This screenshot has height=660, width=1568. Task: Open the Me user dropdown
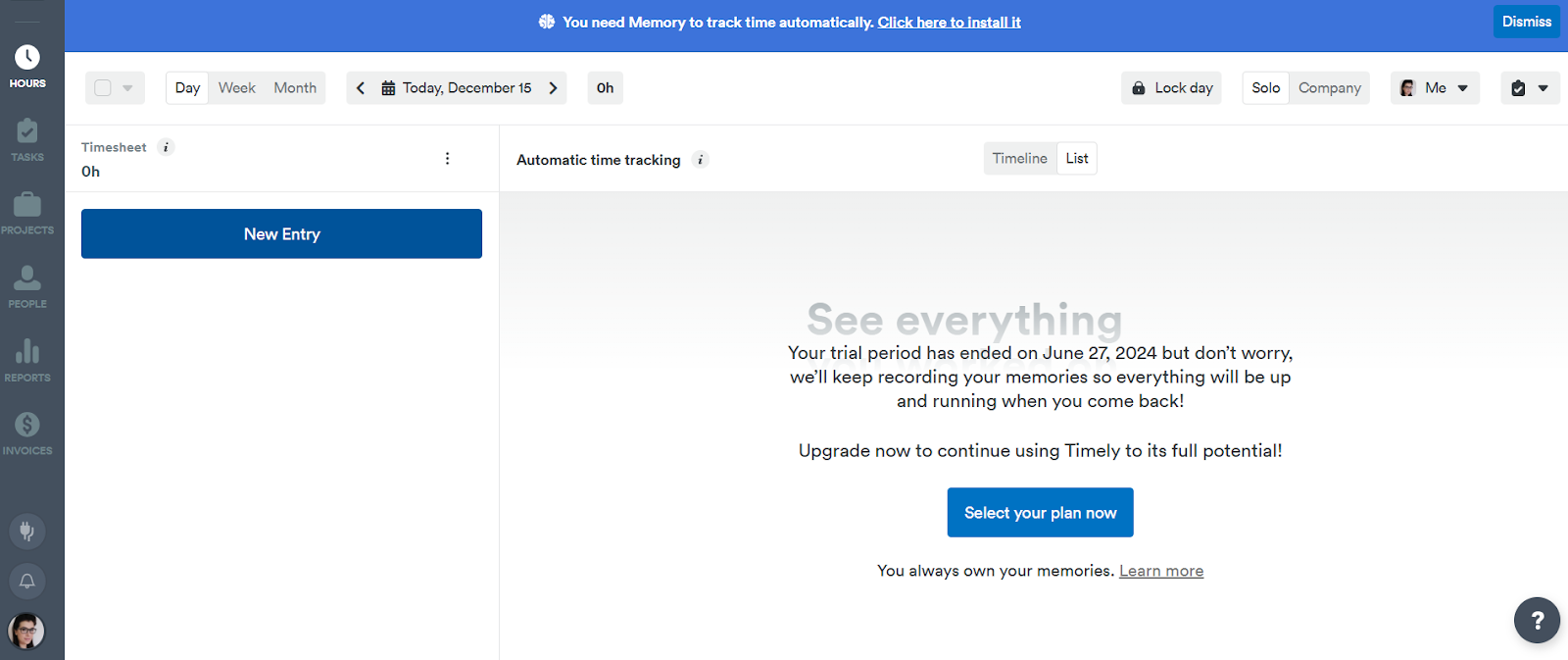point(1435,88)
